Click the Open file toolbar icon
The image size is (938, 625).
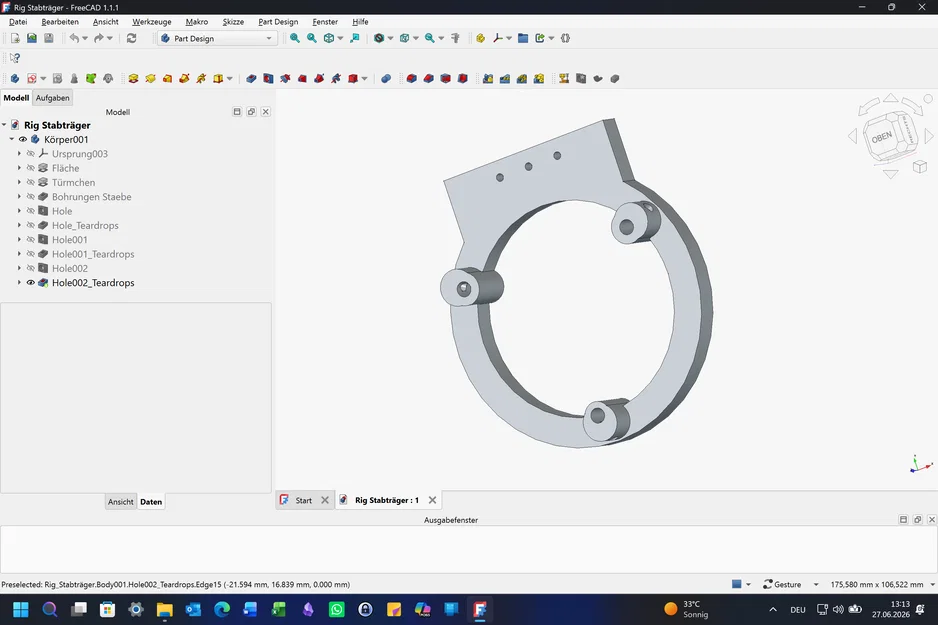pos(32,38)
